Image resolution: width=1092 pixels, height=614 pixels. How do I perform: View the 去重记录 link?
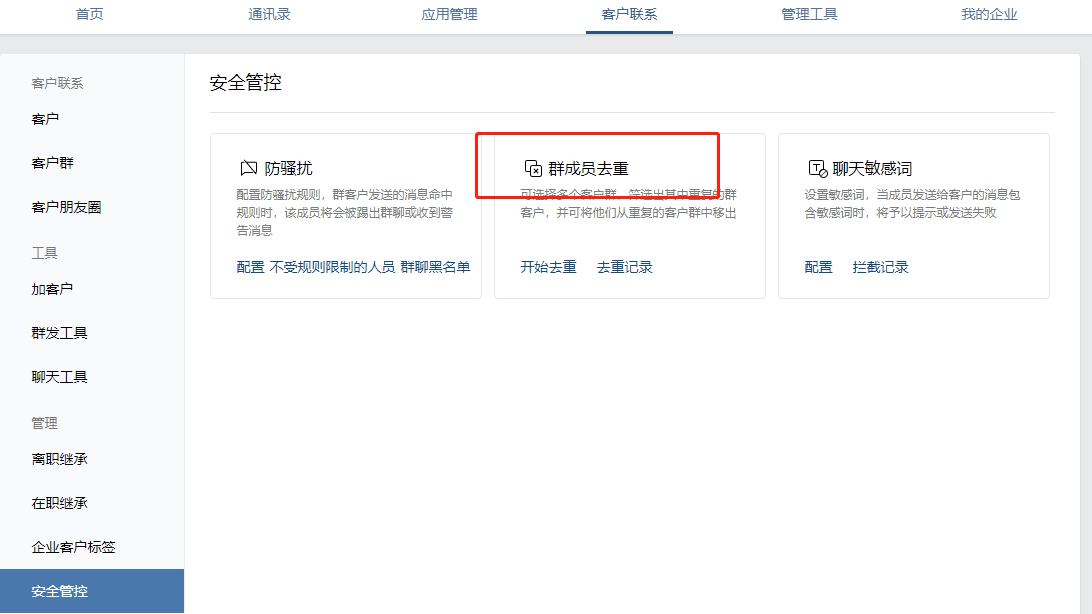624,267
